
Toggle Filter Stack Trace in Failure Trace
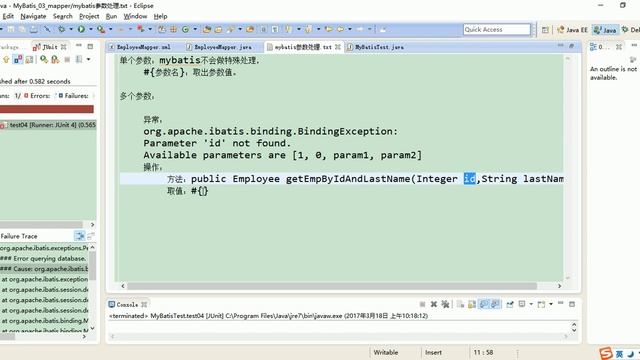[x=80, y=236]
